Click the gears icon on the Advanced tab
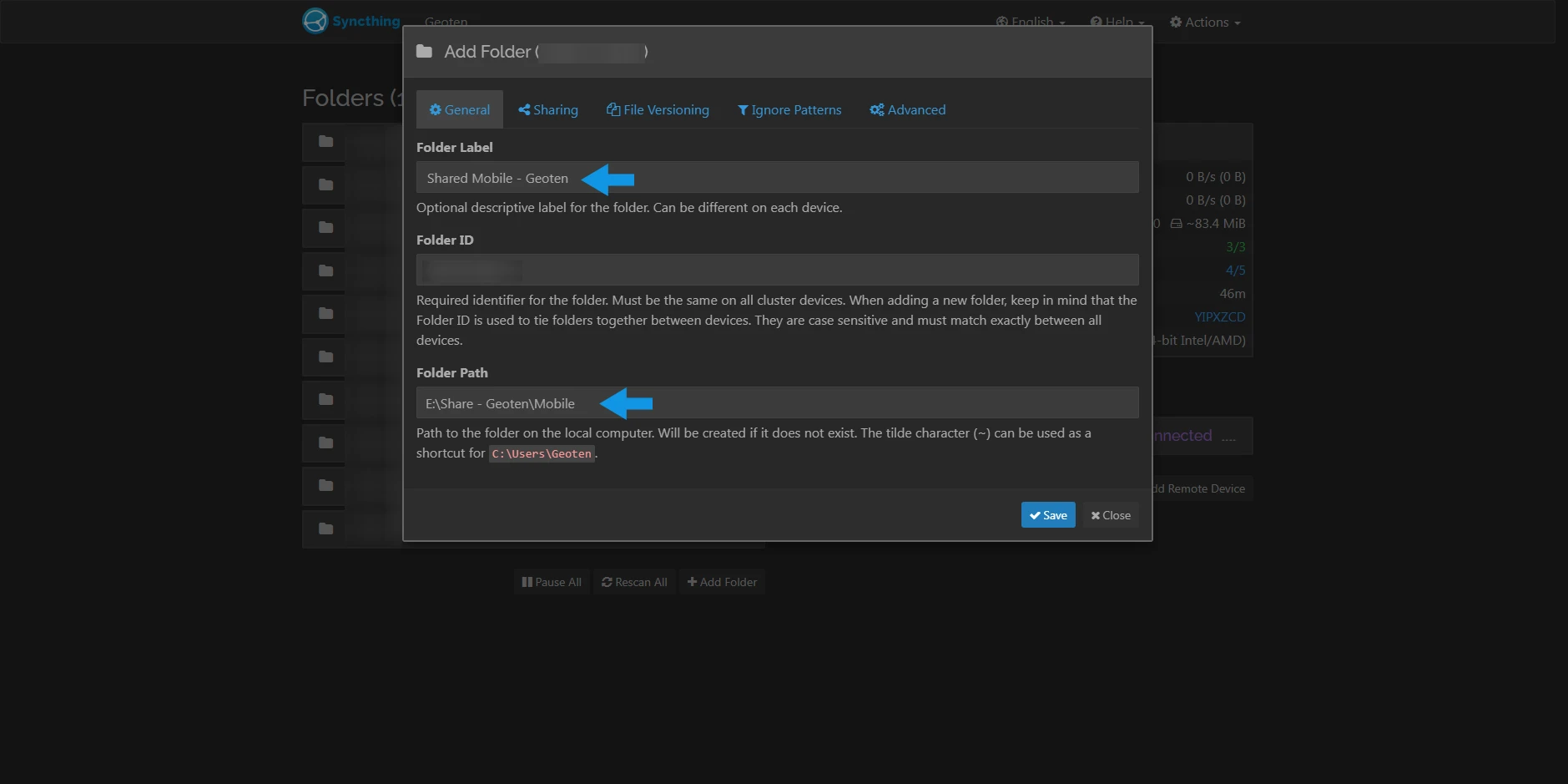The image size is (1568, 784). tap(876, 109)
